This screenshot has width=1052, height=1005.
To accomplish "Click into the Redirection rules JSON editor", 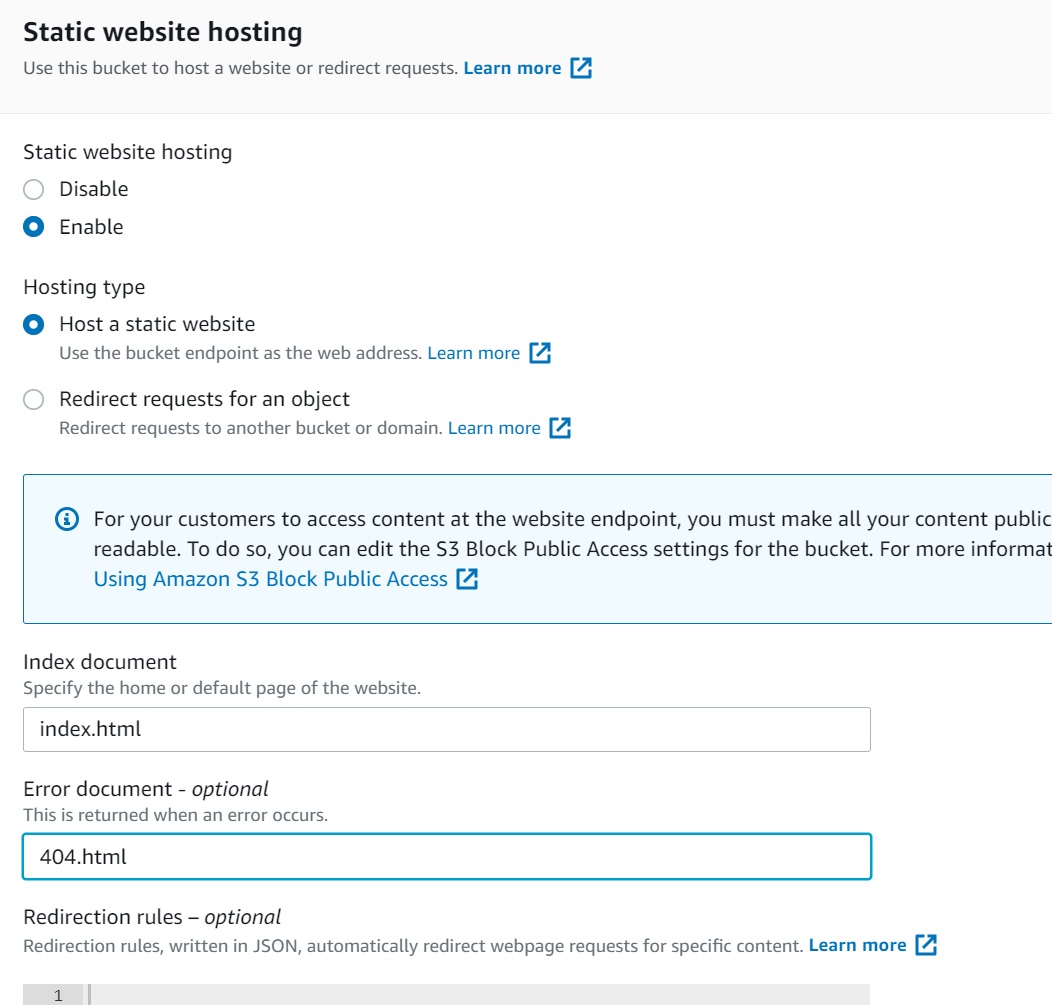I will (x=480, y=994).
